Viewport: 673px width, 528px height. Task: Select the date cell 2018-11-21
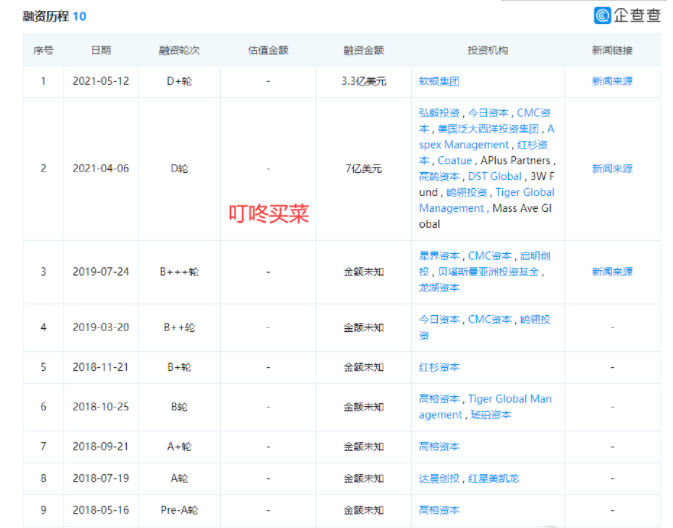tap(101, 367)
